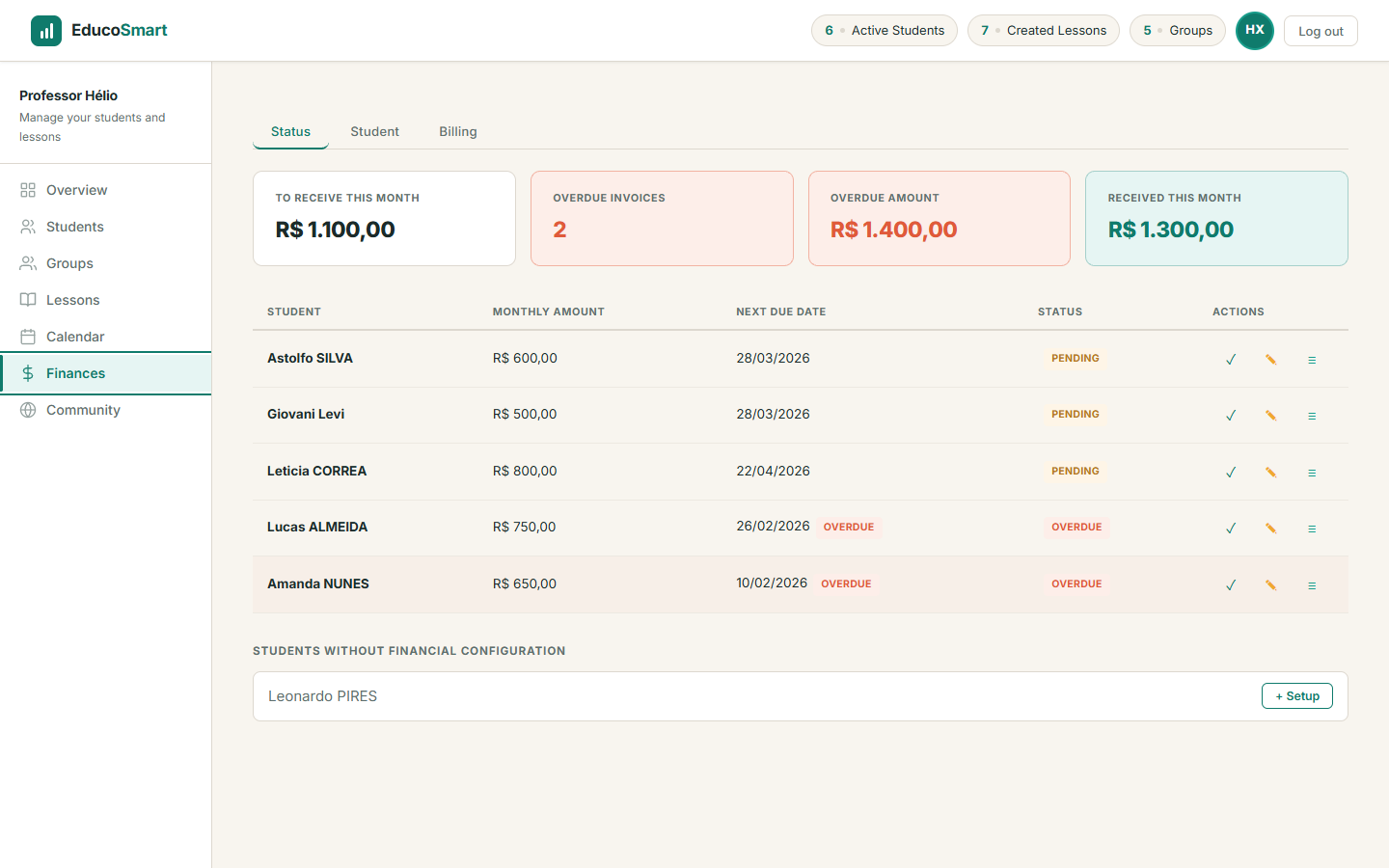
Task: Switch to the Billing tab
Action: click(457, 132)
